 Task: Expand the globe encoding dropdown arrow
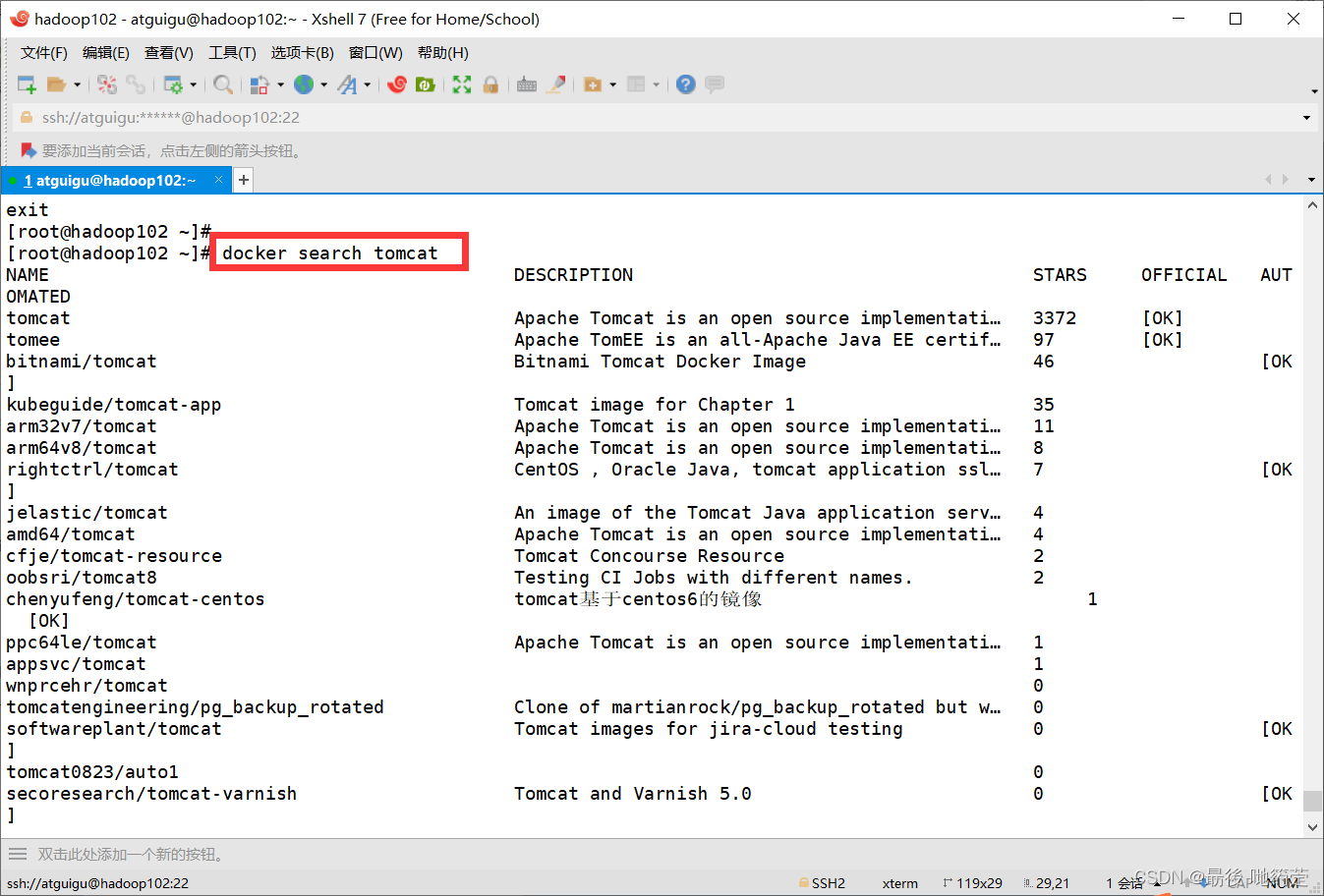pos(323,84)
